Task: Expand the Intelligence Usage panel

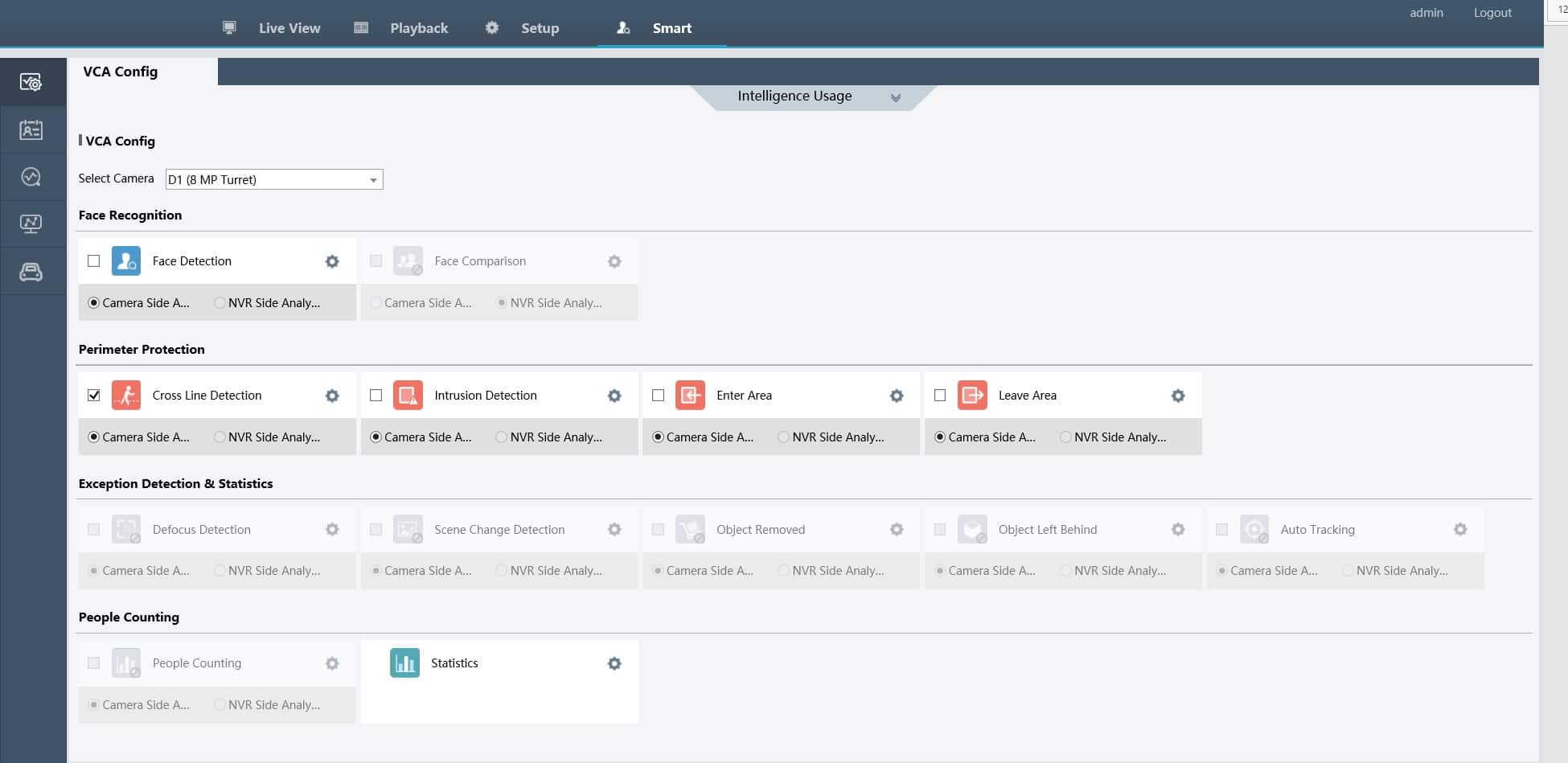Action: pos(814,96)
